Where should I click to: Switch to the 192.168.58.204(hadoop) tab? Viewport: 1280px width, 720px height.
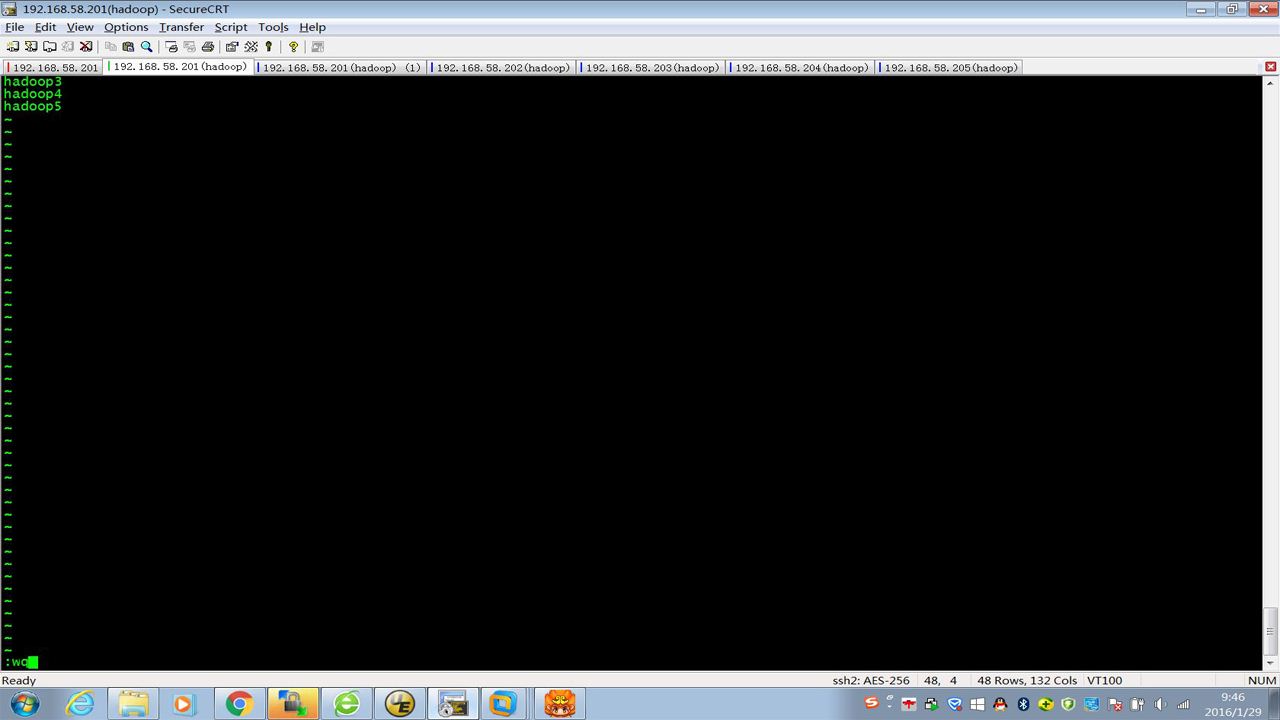pos(801,68)
